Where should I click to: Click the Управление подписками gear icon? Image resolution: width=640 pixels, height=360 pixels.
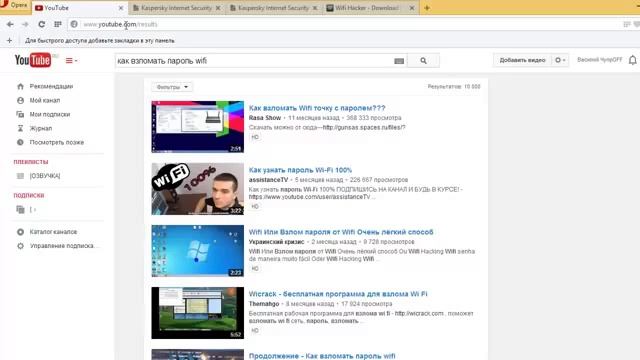tap(20, 246)
